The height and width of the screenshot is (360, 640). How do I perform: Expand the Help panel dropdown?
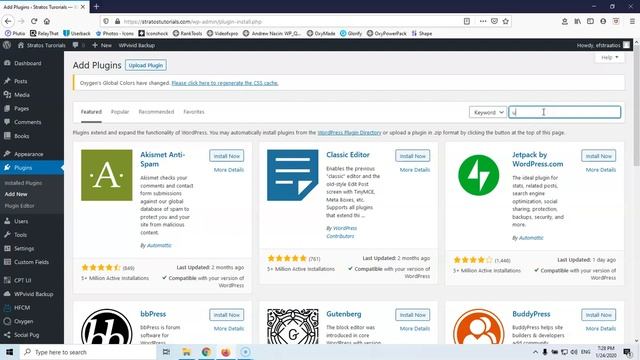pyautogui.click(x=609, y=58)
